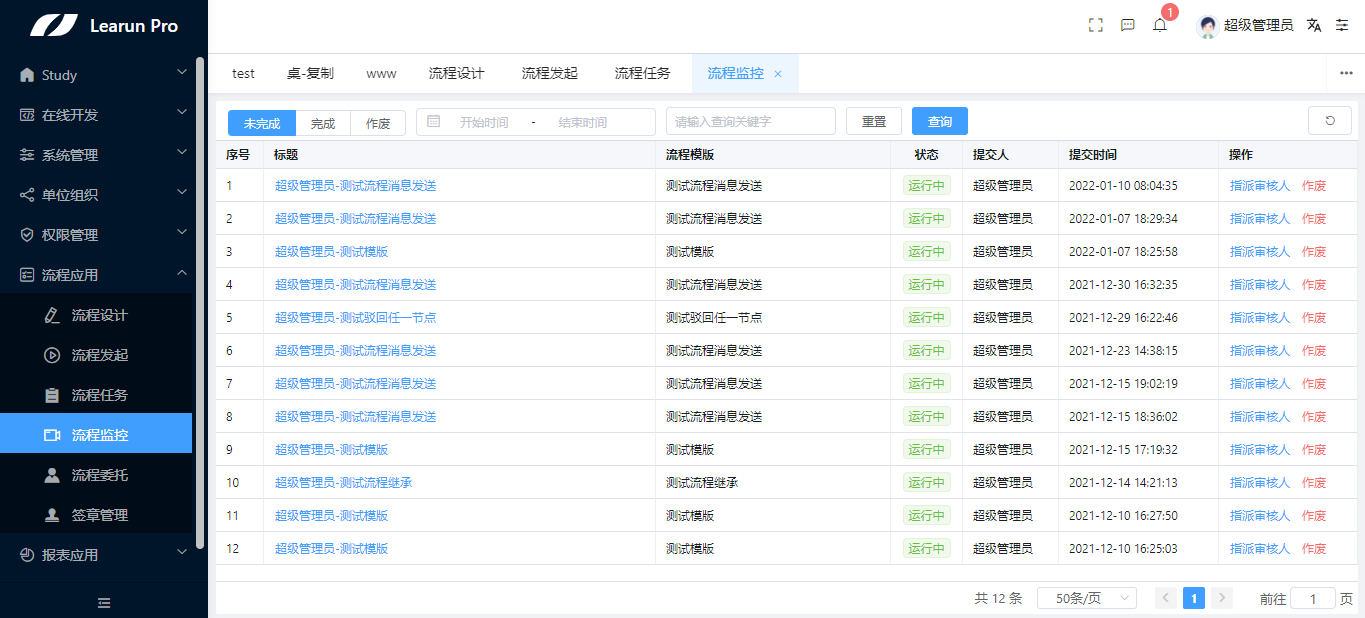Image resolution: width=1365 pixels, height=618 pixels.
Task: Click the keyword search input
Action: 751,121
